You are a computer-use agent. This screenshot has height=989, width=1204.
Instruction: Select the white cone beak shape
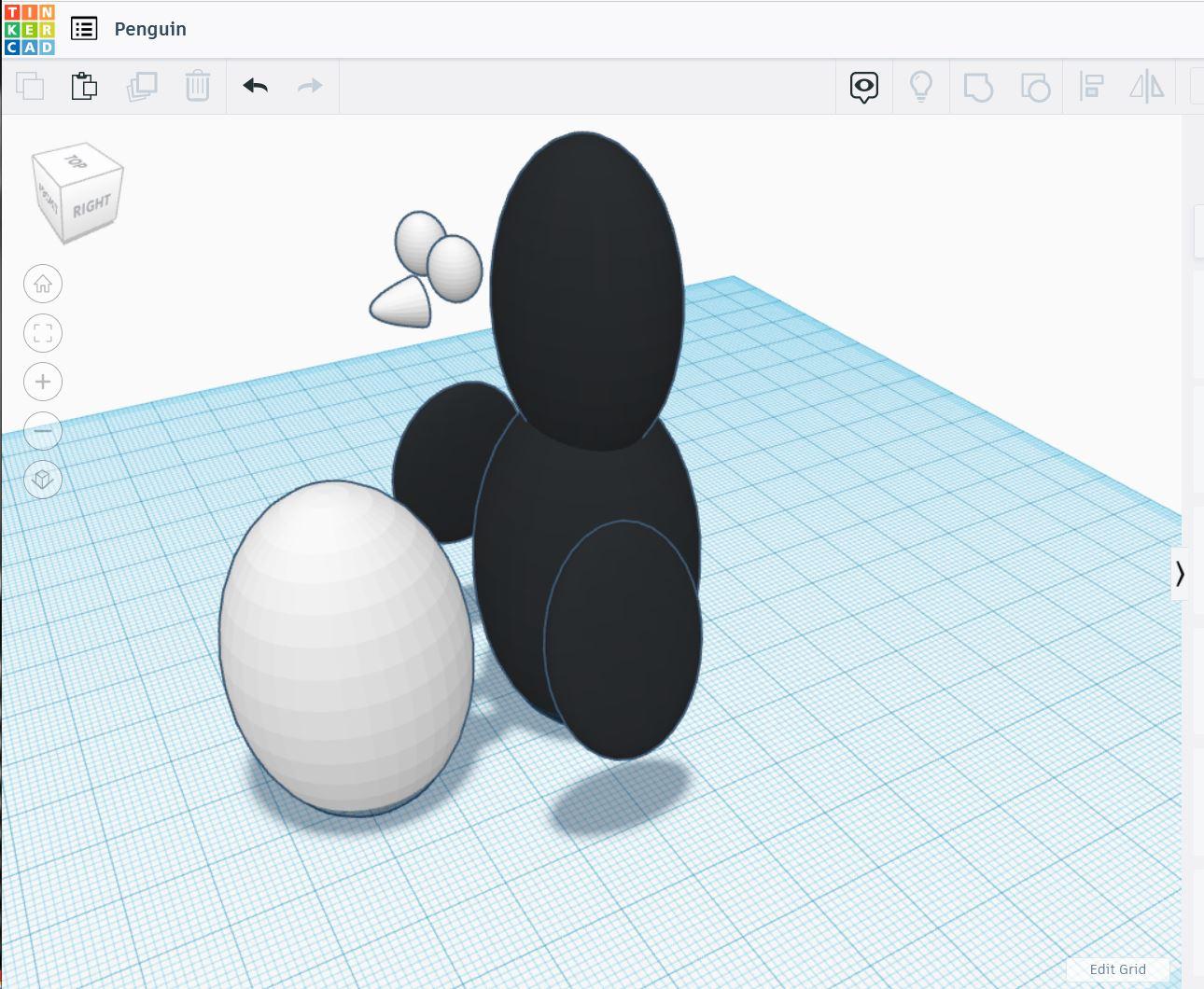402,302
